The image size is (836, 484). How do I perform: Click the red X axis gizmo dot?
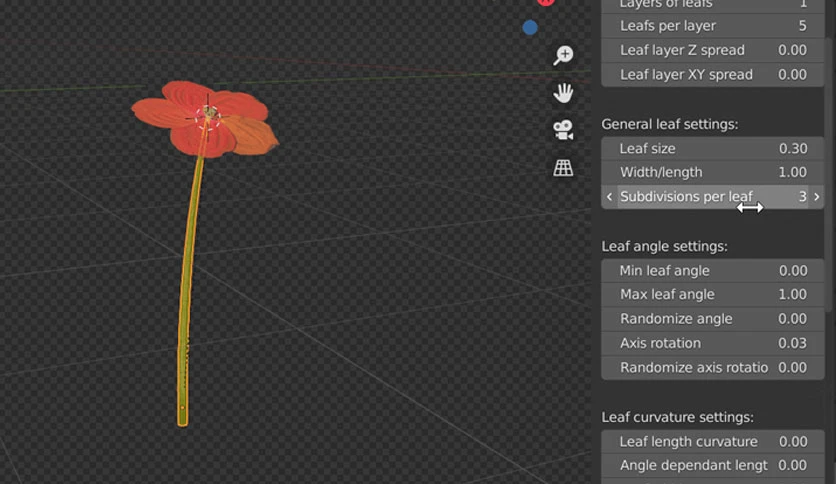click(x=546, y=2)
